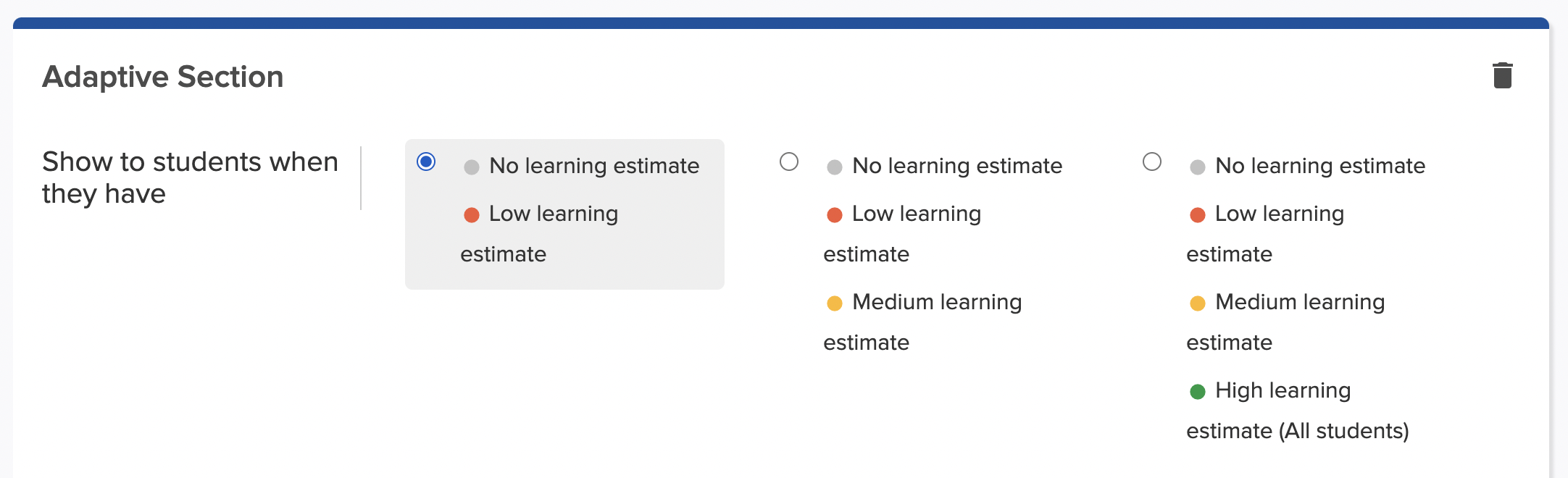
Task: Click the red Low dot in the last option
Action: (x=1198, y=215)
